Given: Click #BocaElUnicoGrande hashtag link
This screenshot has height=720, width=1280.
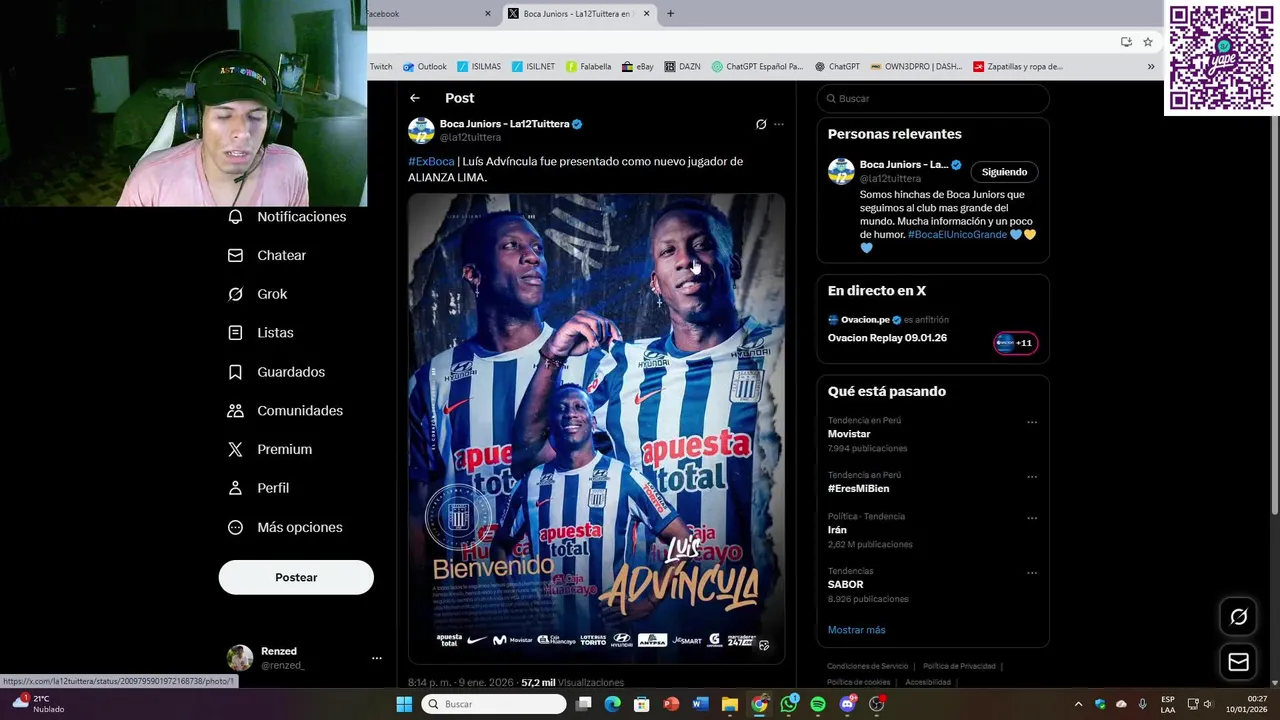Looking at the screenshot, I should click(957, 234).
